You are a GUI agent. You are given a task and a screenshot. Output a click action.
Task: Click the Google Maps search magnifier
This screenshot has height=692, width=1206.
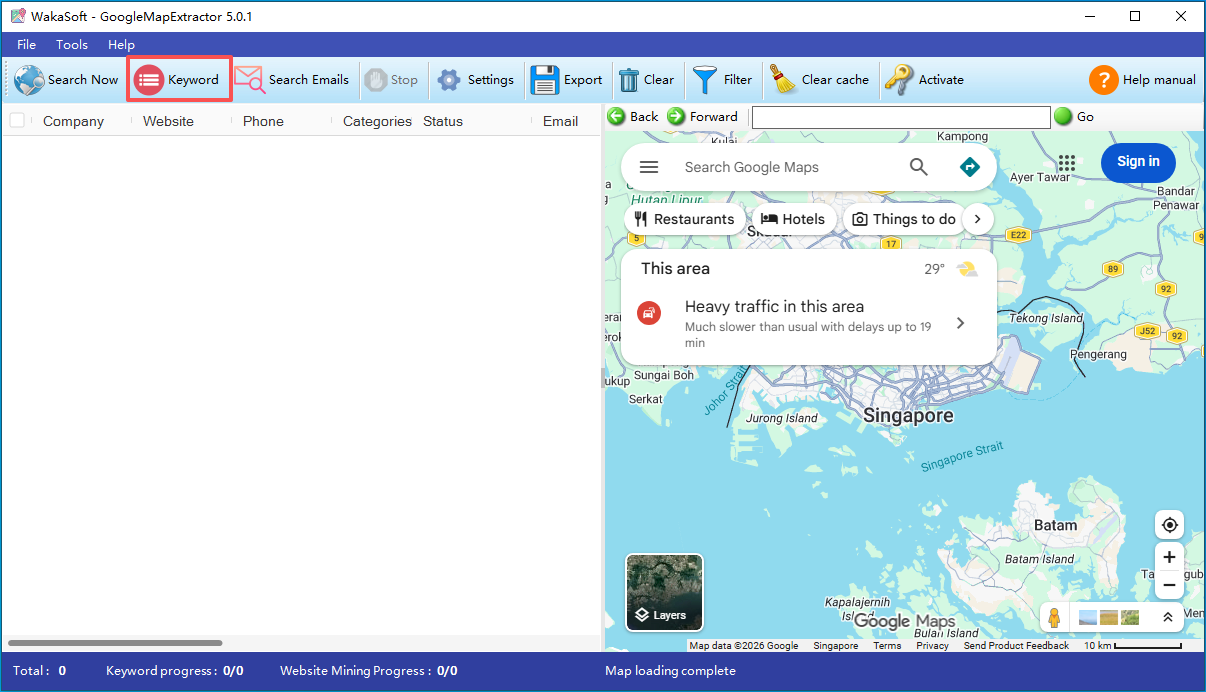(x=919, y=167)
